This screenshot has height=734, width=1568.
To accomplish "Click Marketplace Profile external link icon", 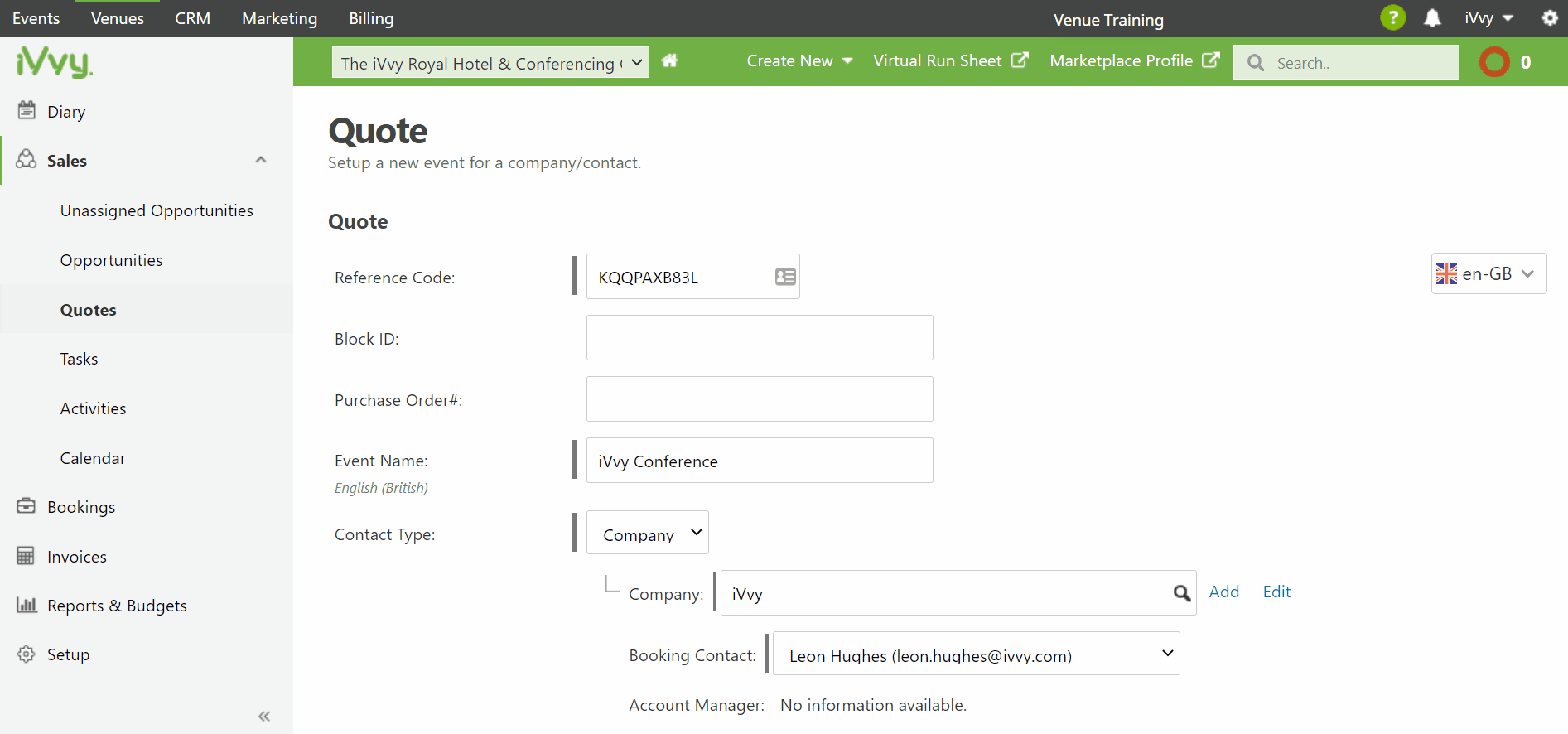I will click(x=1211, y=60).
